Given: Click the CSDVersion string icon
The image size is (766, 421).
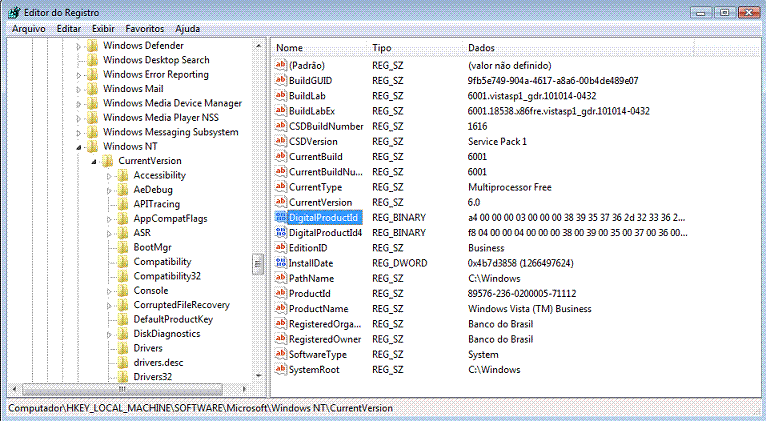Looking at the screenshot, I should tap(280, 141).
